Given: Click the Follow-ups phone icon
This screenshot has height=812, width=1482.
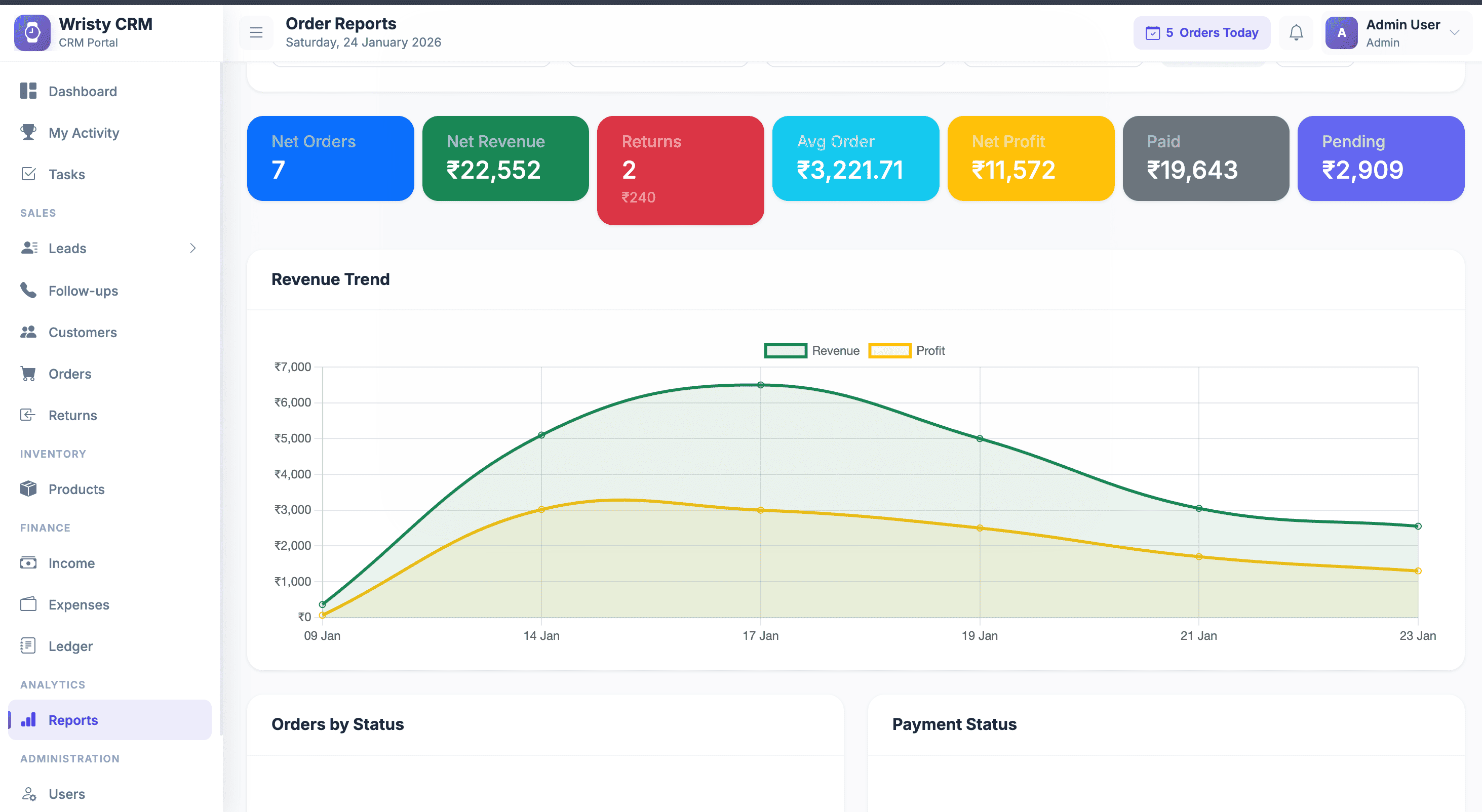Looking at the screenshot, I should click(x=28, y=290).
